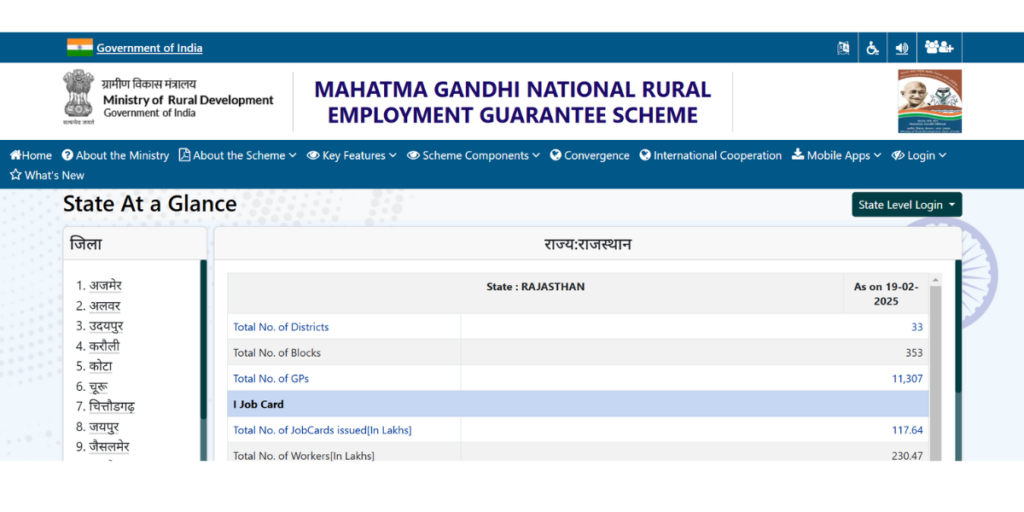Click the inner table scrollbar up arrow

(x=935, y=280)
